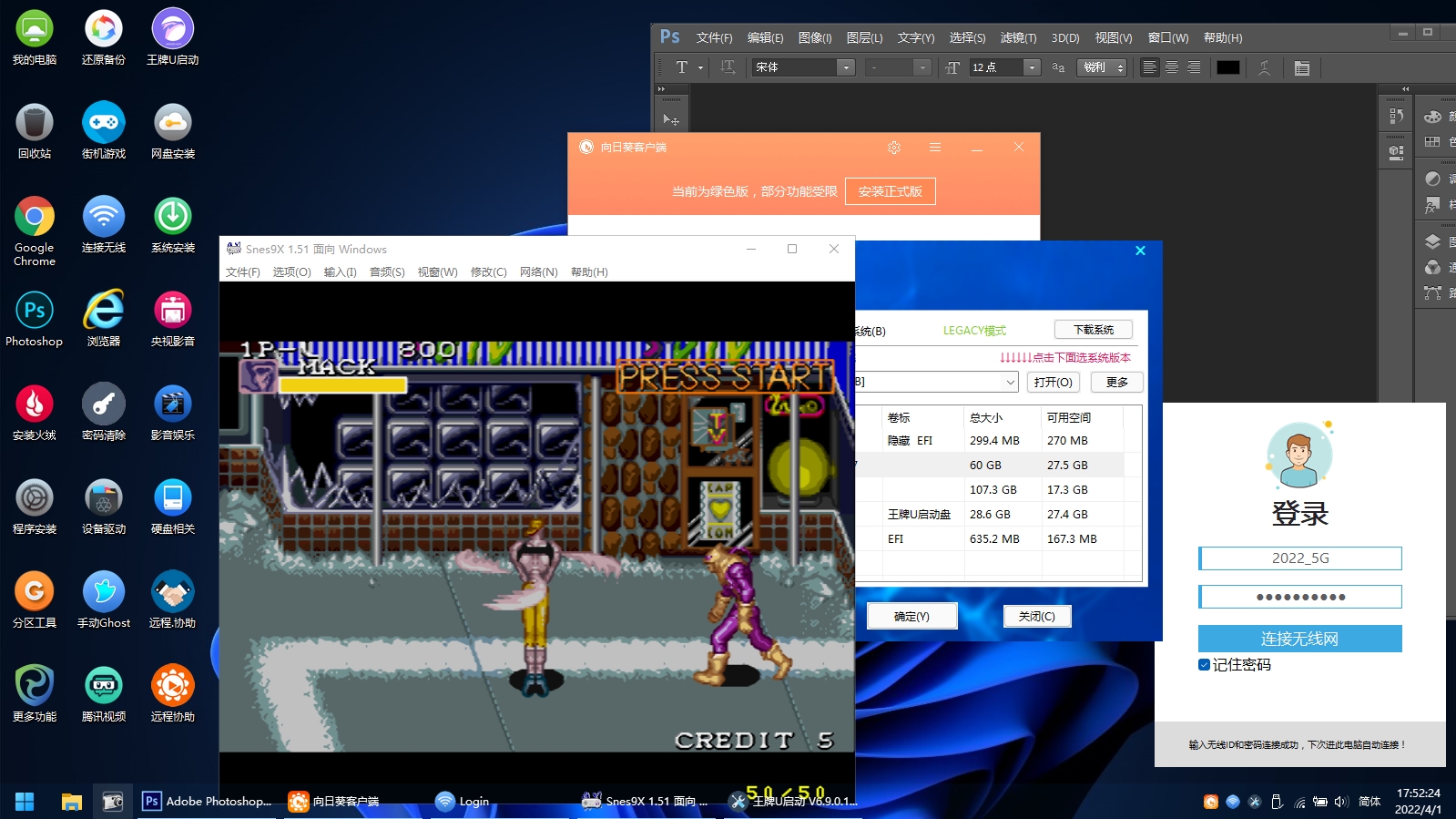
Task: Click Sunflower client settings gear icon
Action: point(894,148)
